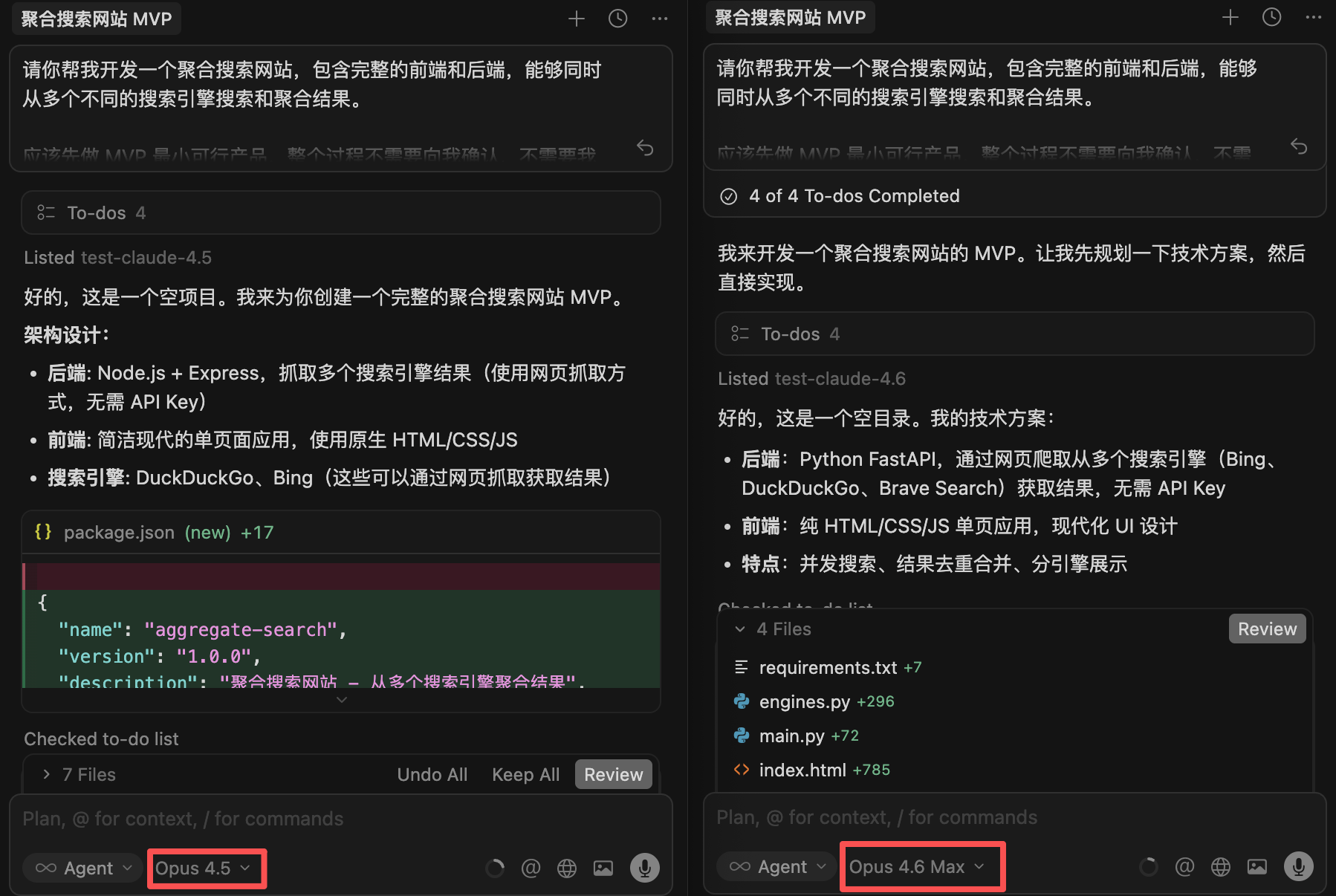Open the Opus 4.5 model dropdown
The image size is (1336, 896).
203,868
